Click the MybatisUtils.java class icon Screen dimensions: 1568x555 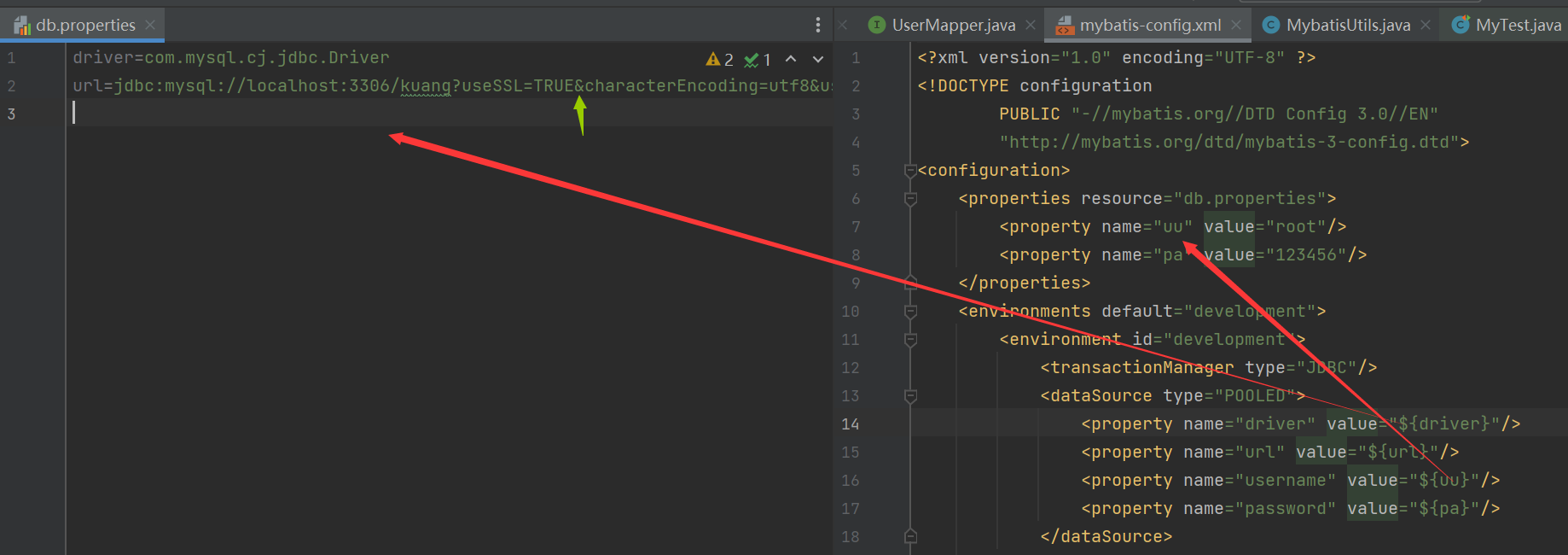click(x=1271, y=26)
